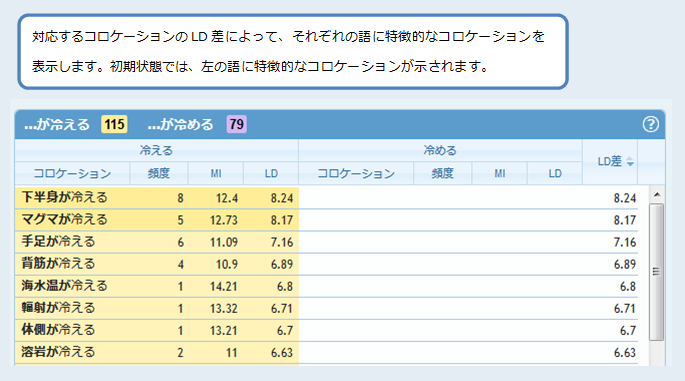Sort by 冷える LD column header

click(x=271, y=173)
